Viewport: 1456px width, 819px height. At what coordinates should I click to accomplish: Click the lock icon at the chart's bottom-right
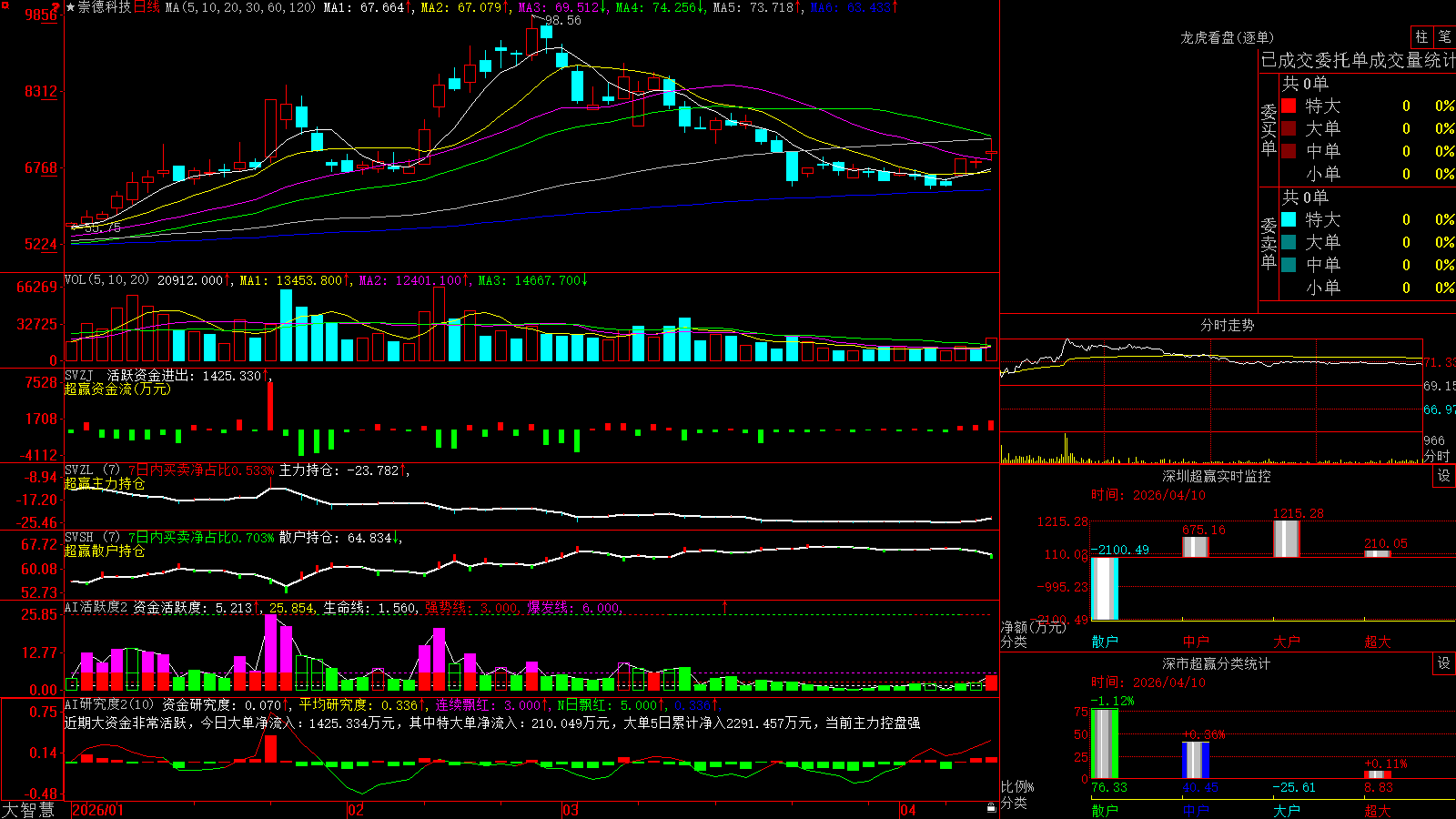[x=991, y=808]
